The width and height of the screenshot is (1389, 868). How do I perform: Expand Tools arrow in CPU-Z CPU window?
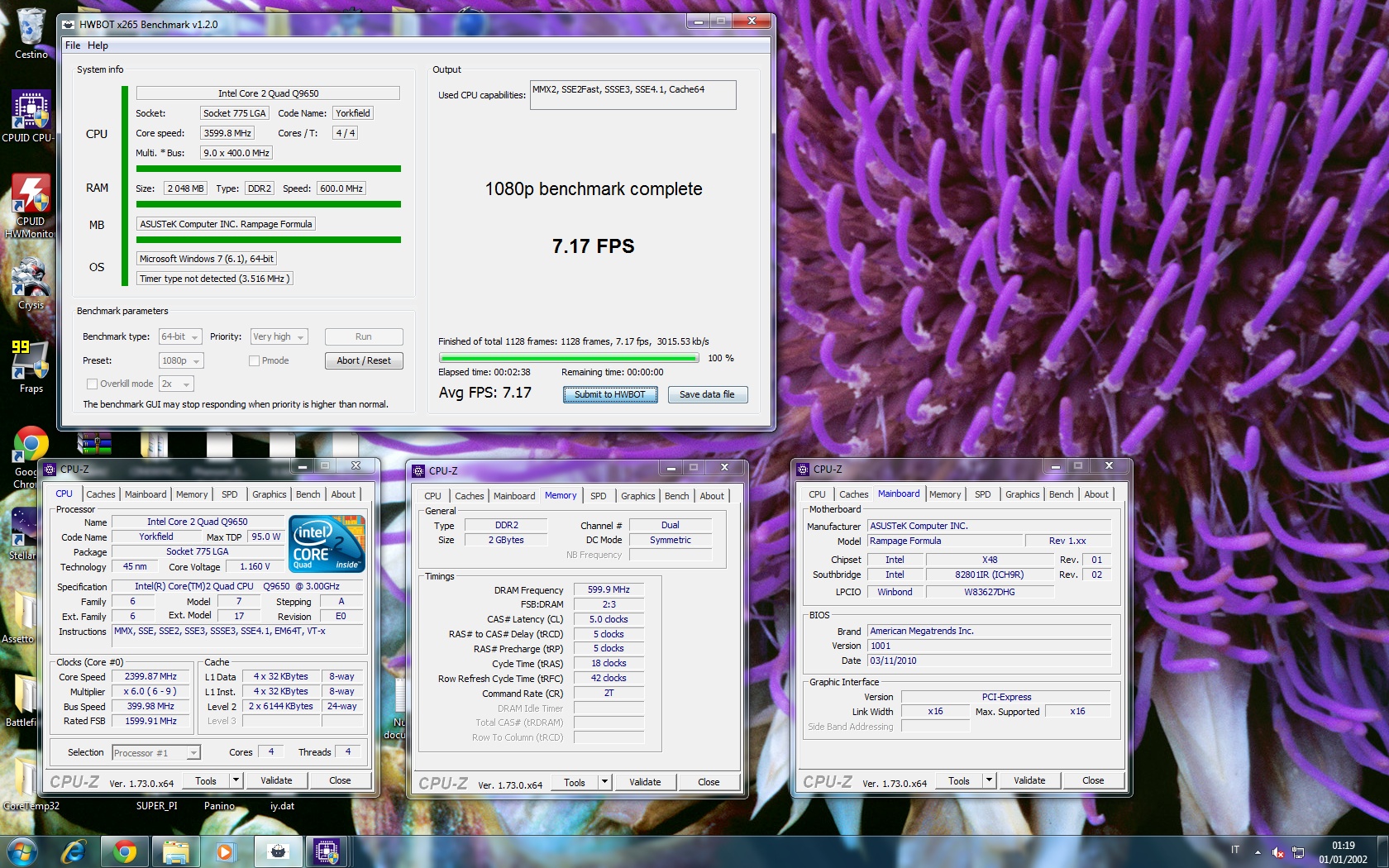click(236, 780)
